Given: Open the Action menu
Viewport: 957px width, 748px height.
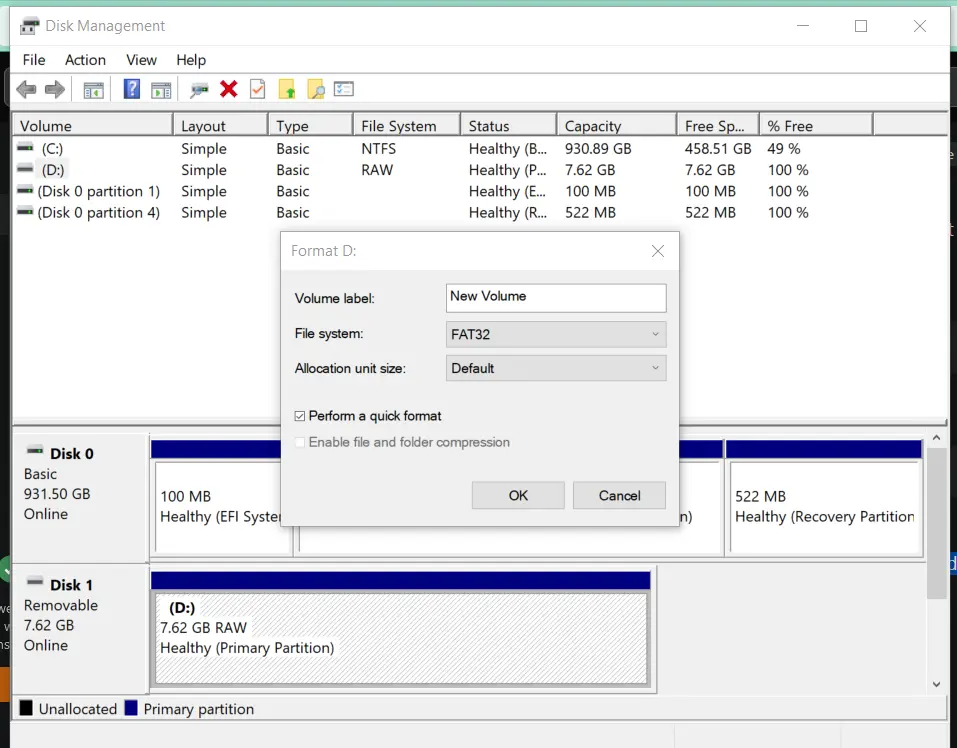Looking at the screenshot, I should click(x=85, y=60).
